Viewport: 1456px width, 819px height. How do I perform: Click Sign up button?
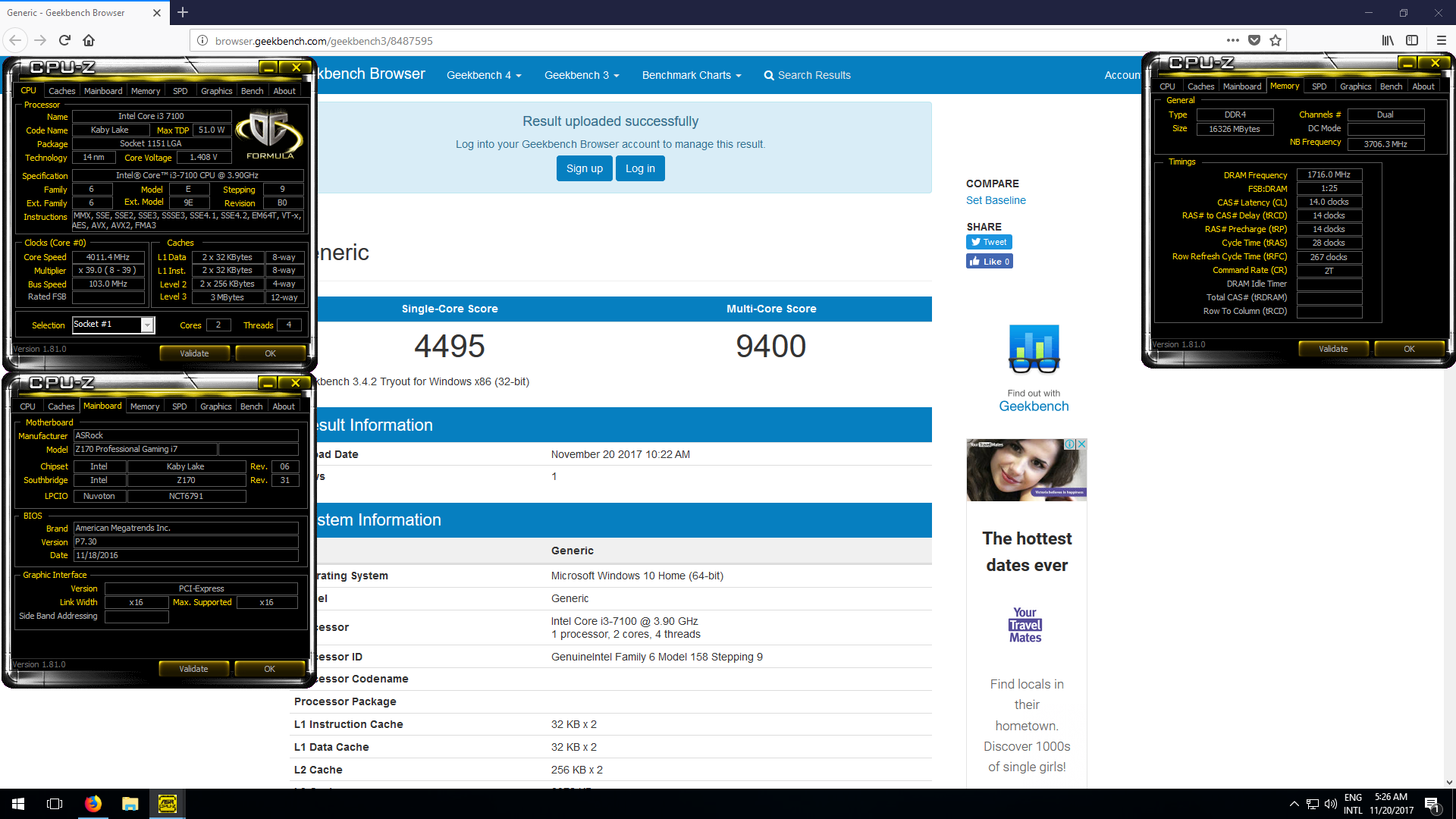[x=584, y=168]
